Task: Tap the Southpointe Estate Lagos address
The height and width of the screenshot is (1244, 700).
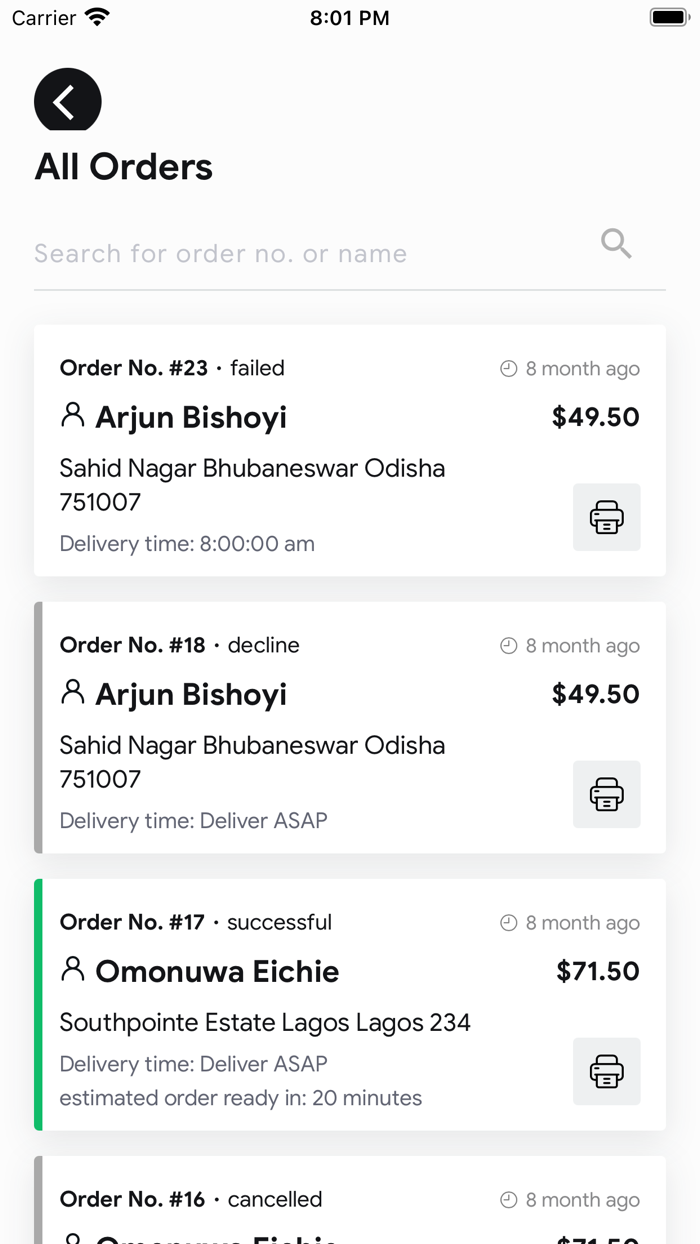Action: [265, 1022]
